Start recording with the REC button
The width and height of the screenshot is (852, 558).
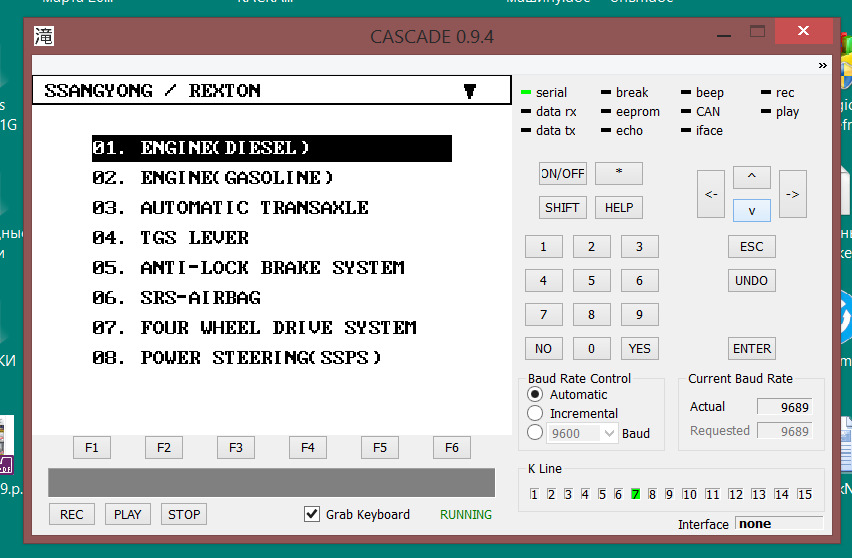point(72,515)
